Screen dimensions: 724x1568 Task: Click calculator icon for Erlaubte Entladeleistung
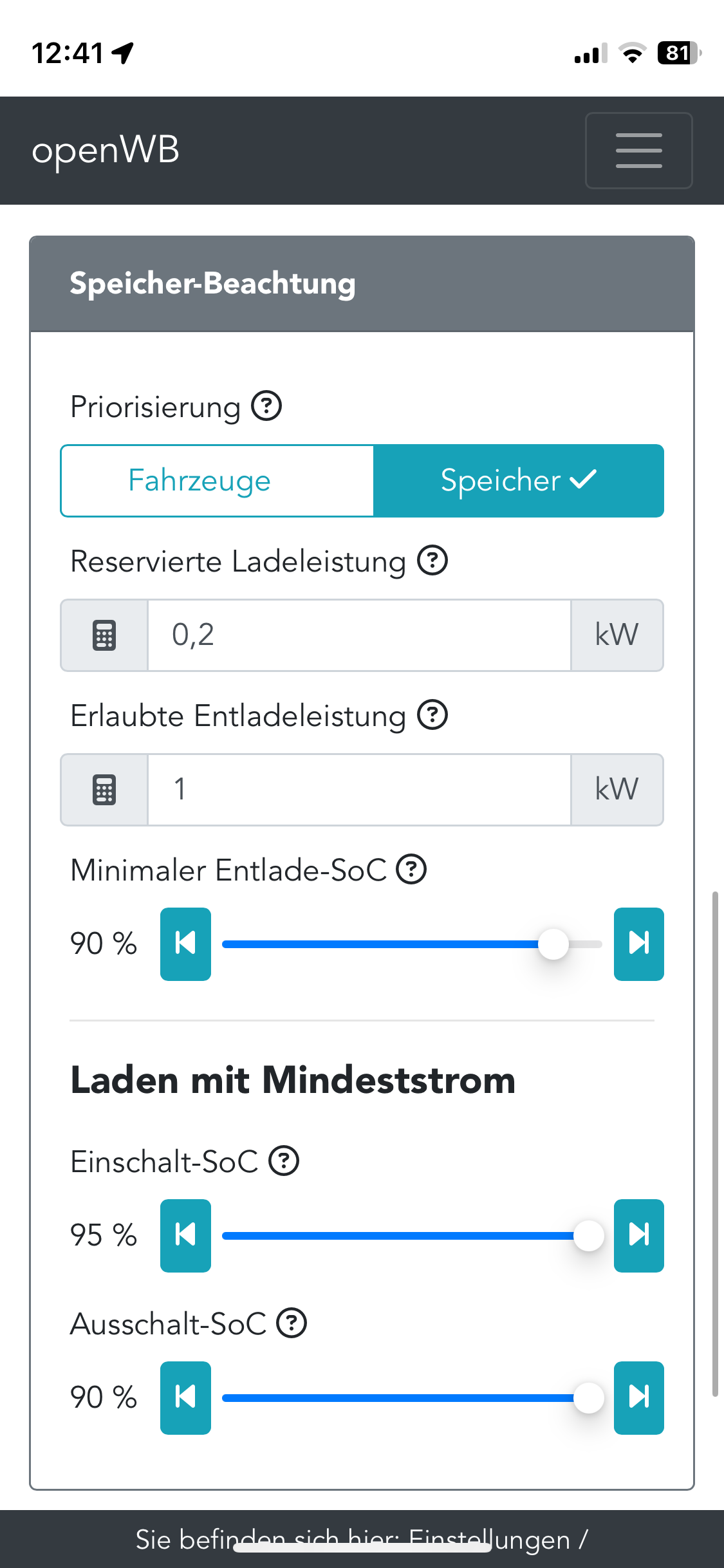pyautogui.click(x=104, y=790)
